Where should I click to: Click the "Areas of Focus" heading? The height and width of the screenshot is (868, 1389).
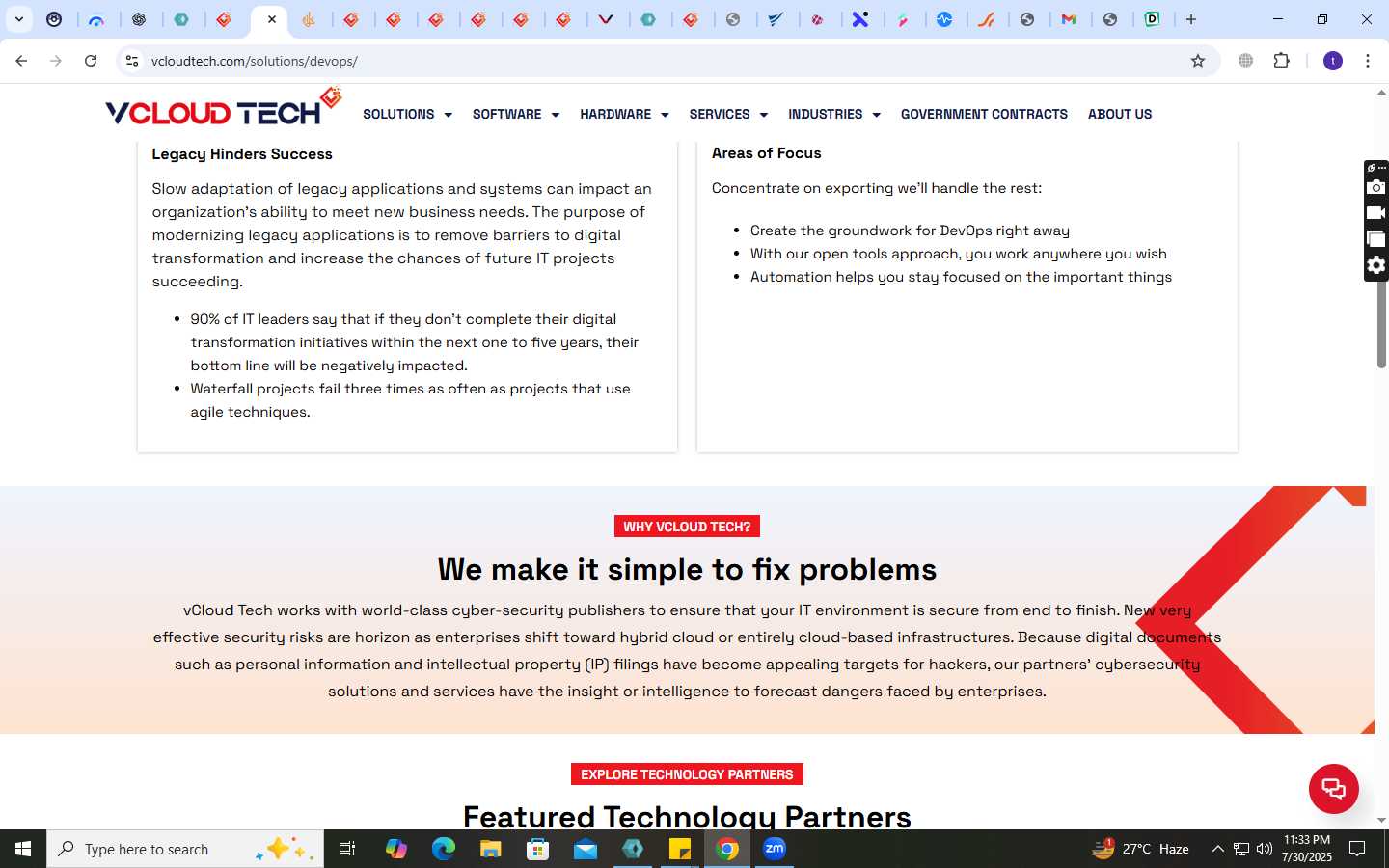(767, 153)
